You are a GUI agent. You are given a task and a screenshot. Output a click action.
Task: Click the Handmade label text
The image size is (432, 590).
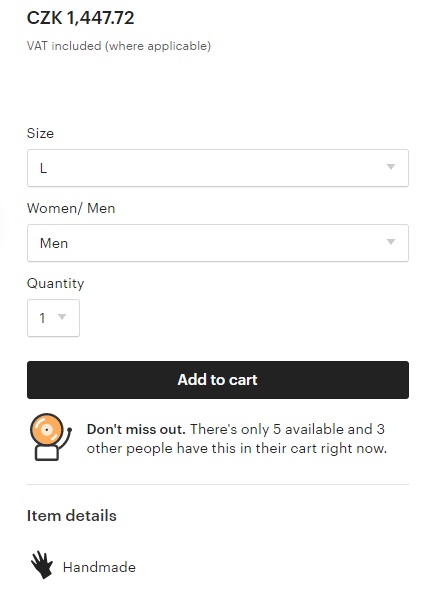[x=99, y=567]
